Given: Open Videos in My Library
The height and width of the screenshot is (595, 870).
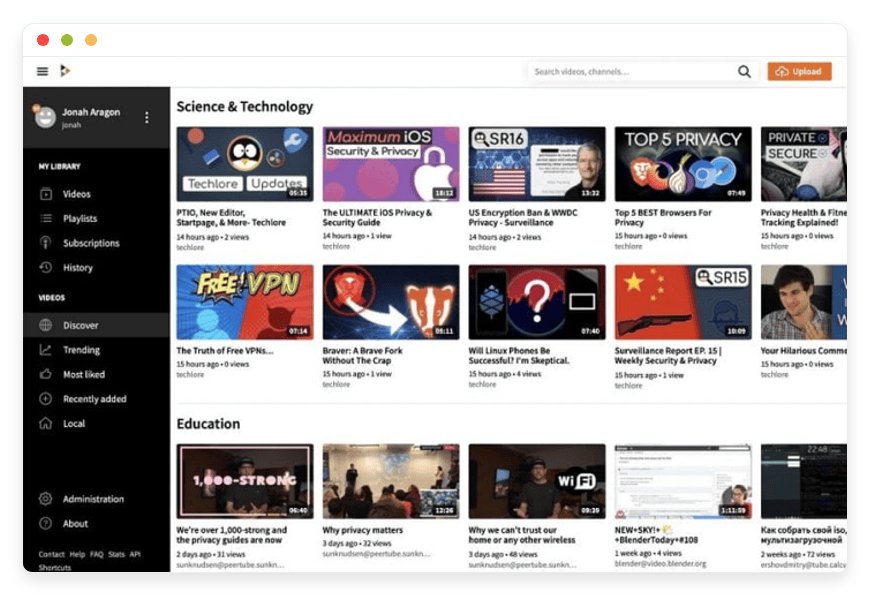Looking at the screenshot, I should 77,194.
